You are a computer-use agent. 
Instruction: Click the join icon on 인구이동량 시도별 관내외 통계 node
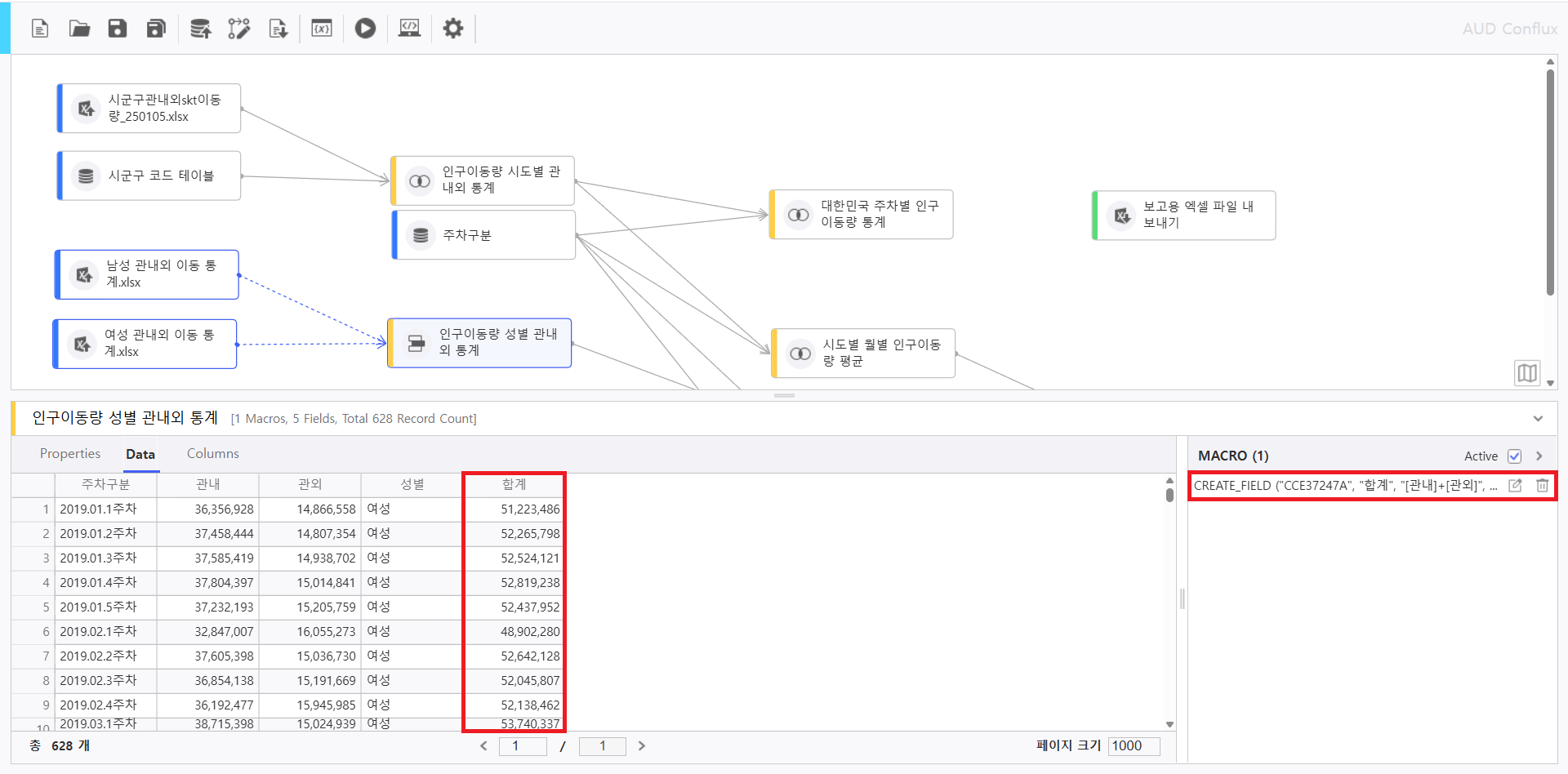pyautogui.click(x=420, y=180)
